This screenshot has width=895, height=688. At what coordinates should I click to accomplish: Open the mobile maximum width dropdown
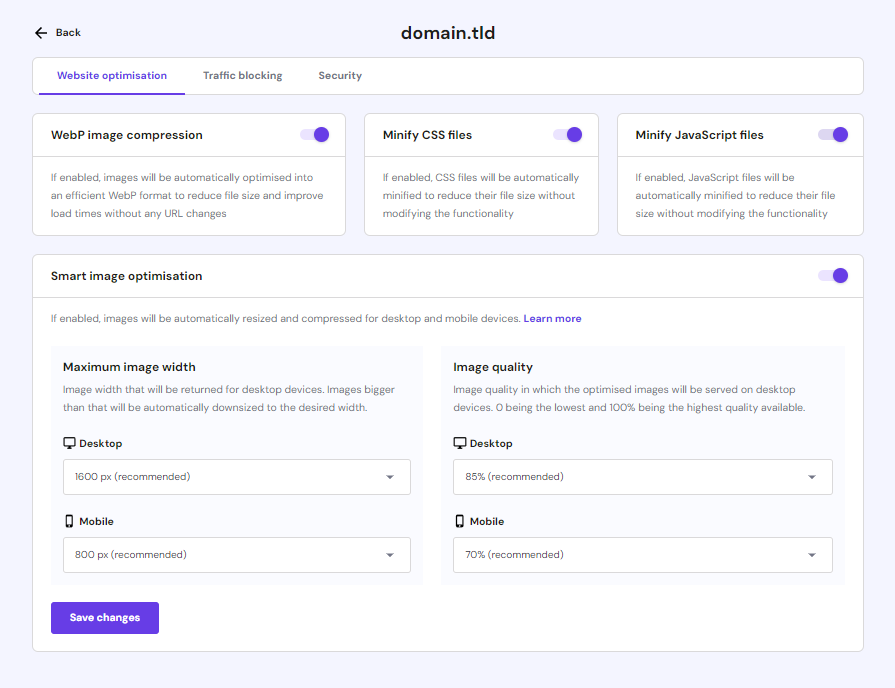coord(236,554)
